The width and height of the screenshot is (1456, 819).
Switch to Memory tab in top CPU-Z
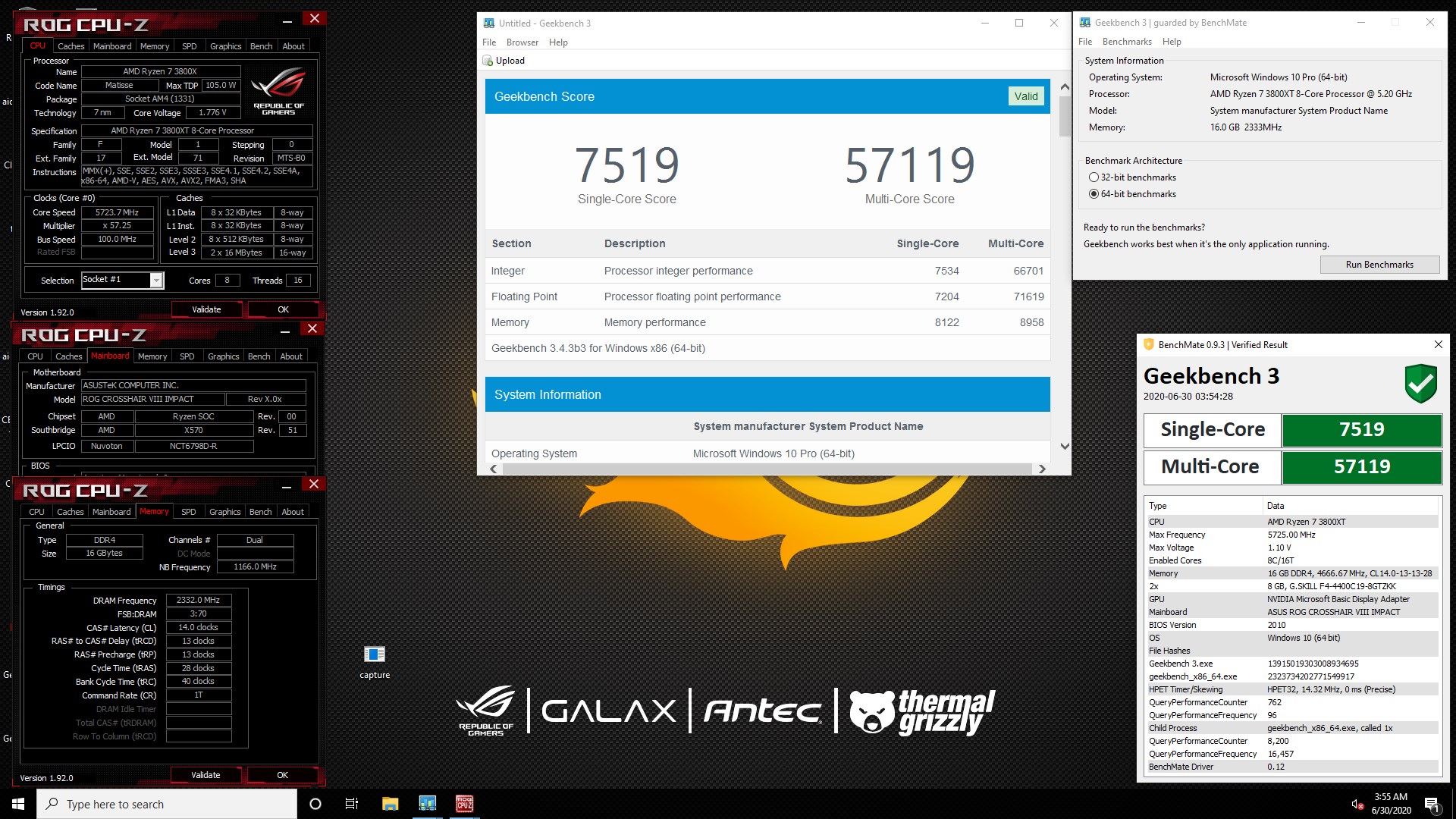coord(155,46)
